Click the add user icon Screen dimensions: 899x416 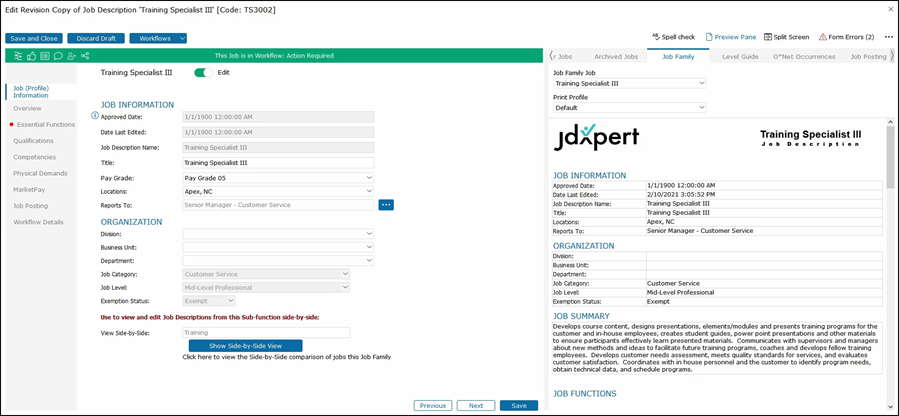click(x=71, y=56)
